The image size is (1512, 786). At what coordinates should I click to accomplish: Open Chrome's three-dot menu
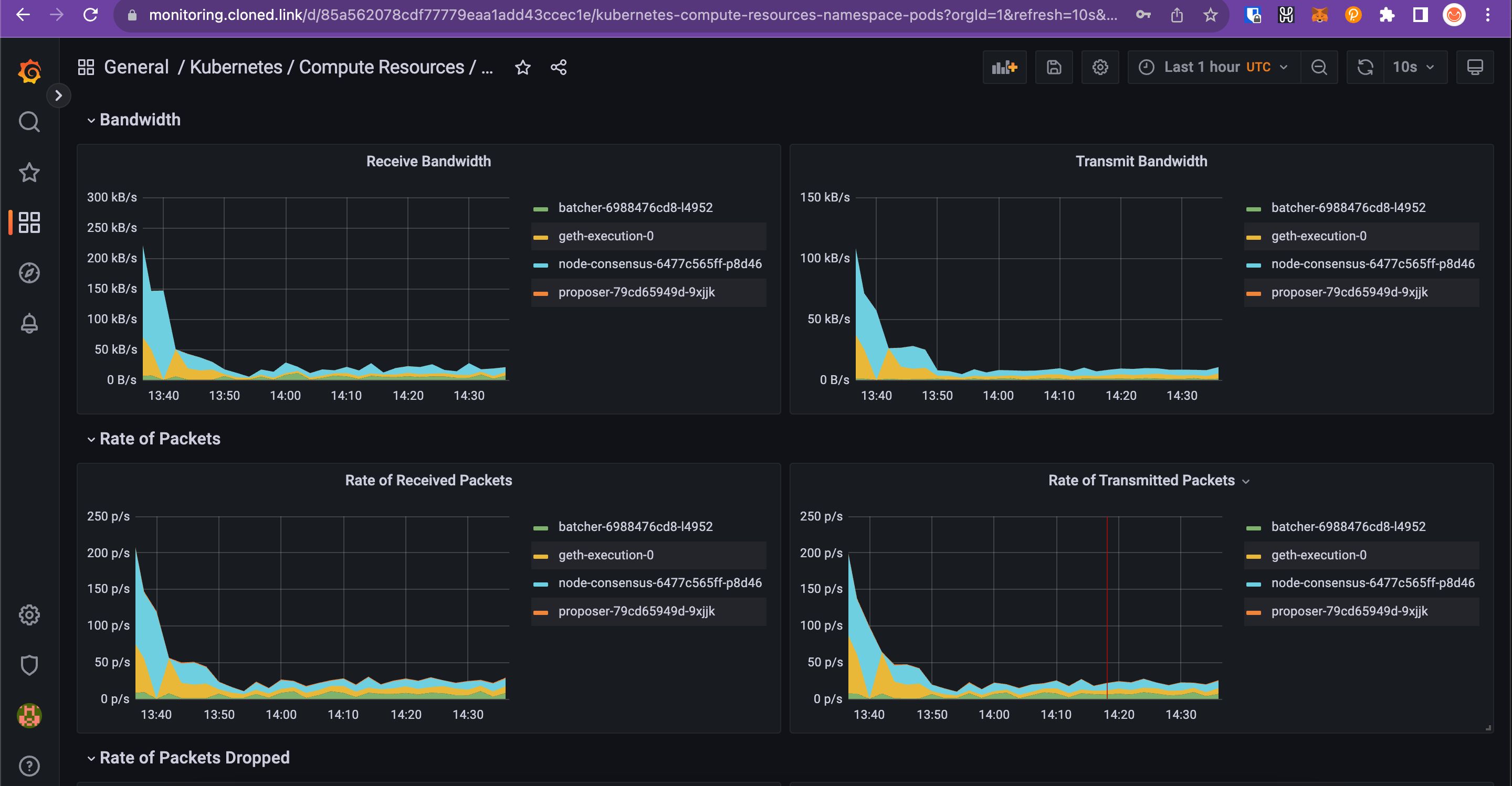click(x=1487, y=15)
